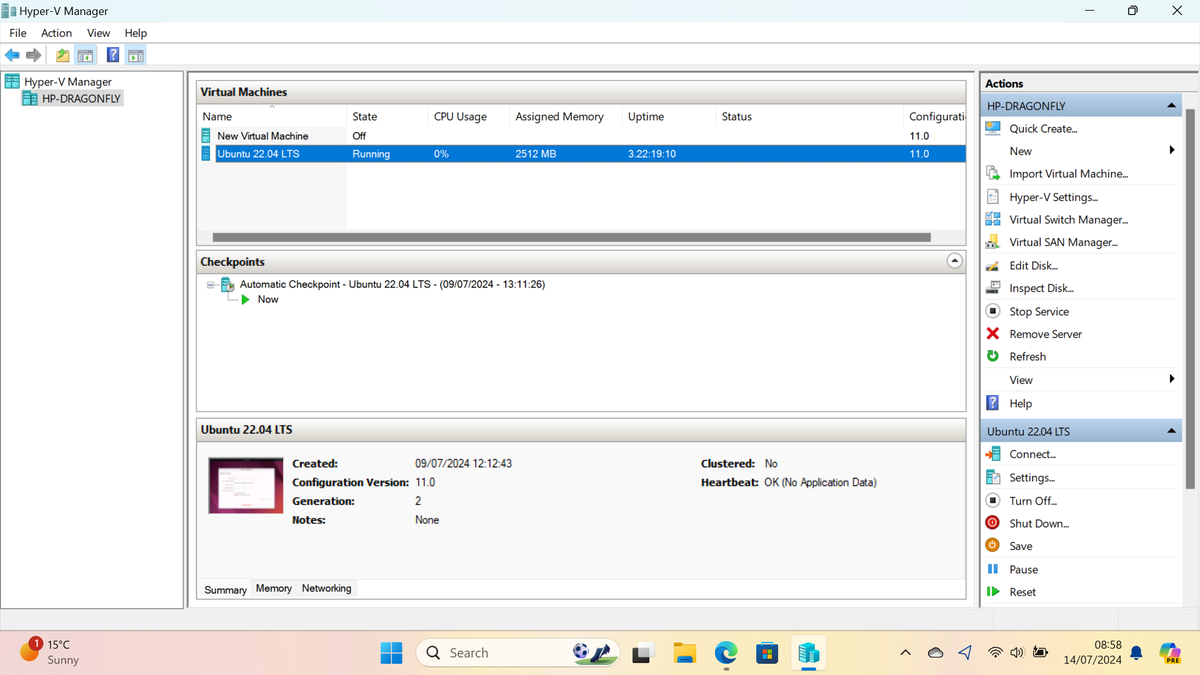Click the Help question mark toolbar icon
Image resolution: width=1200 pixels, height=675 pixels.
(112, 54)
